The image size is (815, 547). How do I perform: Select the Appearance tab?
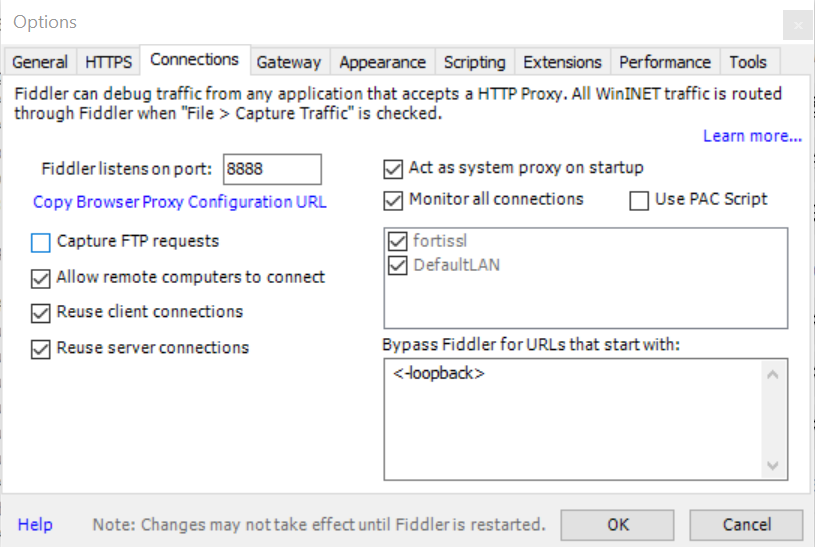tap(382, 62)
